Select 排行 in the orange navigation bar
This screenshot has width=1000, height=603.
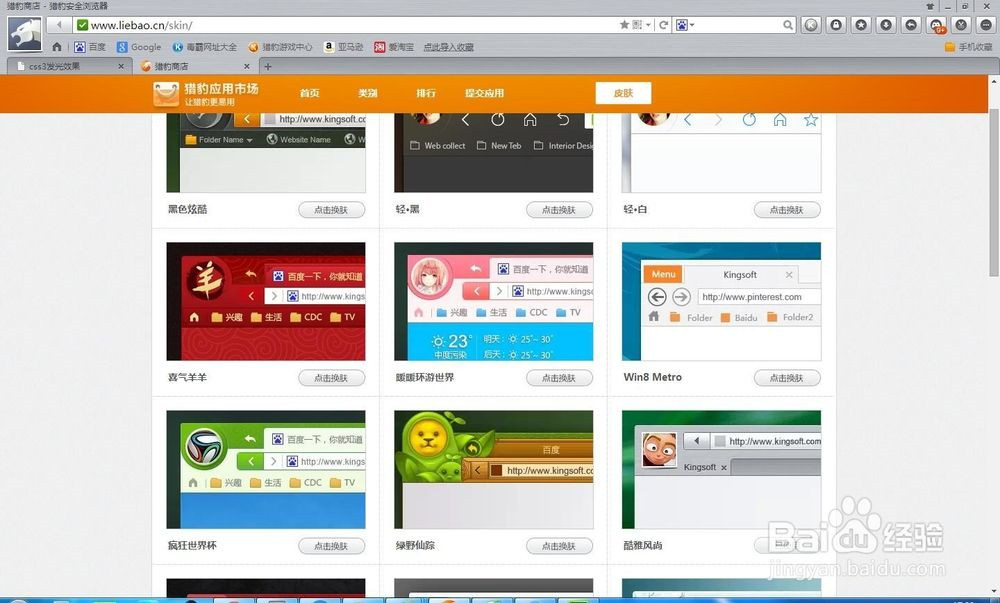426,93
